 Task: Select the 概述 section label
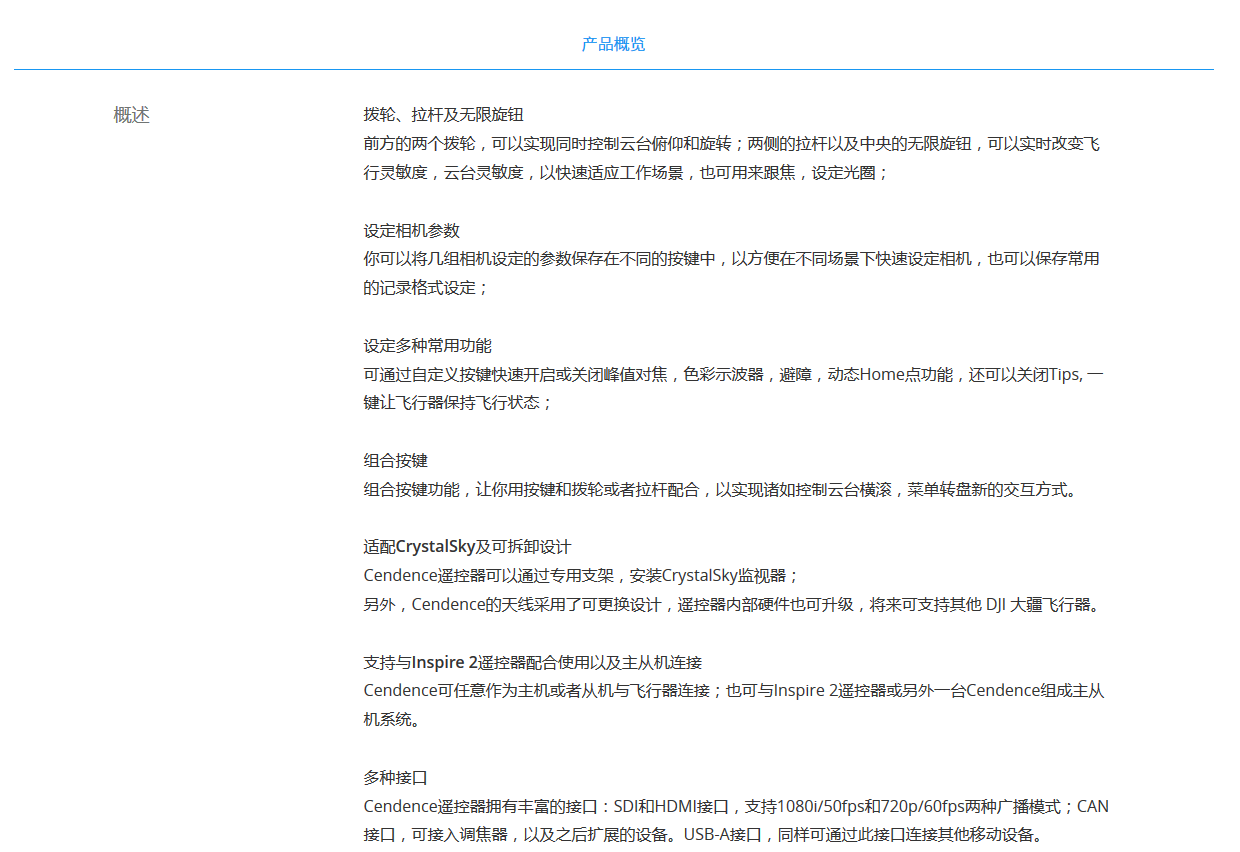[x=132, y=115]
